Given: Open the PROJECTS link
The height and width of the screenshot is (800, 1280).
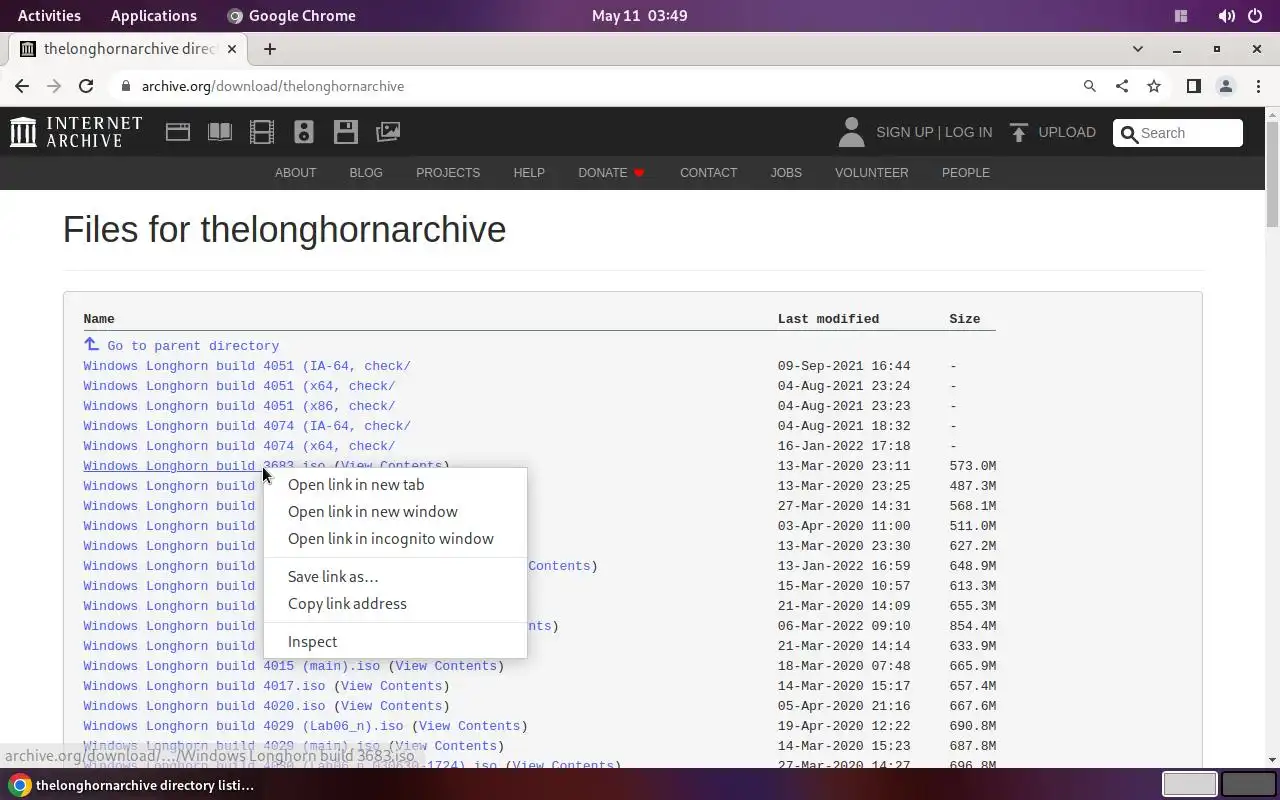Looking at the screenshot, I should 448,173.
